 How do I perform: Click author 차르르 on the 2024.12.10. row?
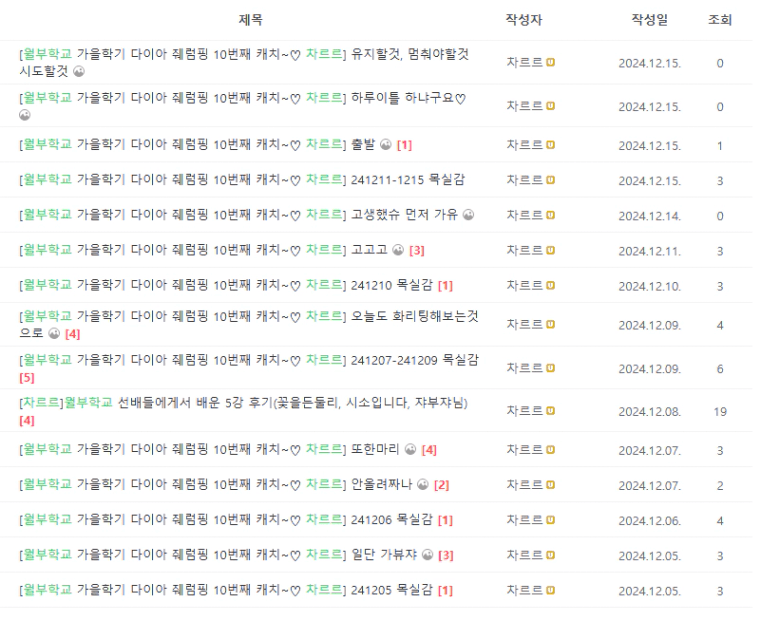click(525, 285)
